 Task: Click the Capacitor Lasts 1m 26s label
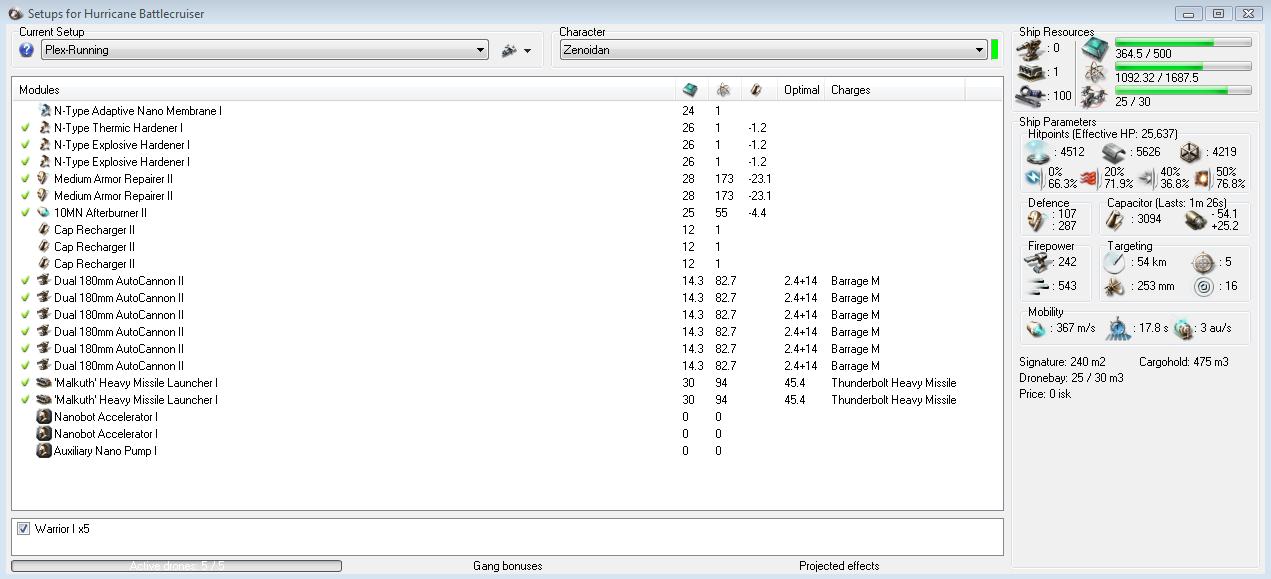(x=1167, y=203)
